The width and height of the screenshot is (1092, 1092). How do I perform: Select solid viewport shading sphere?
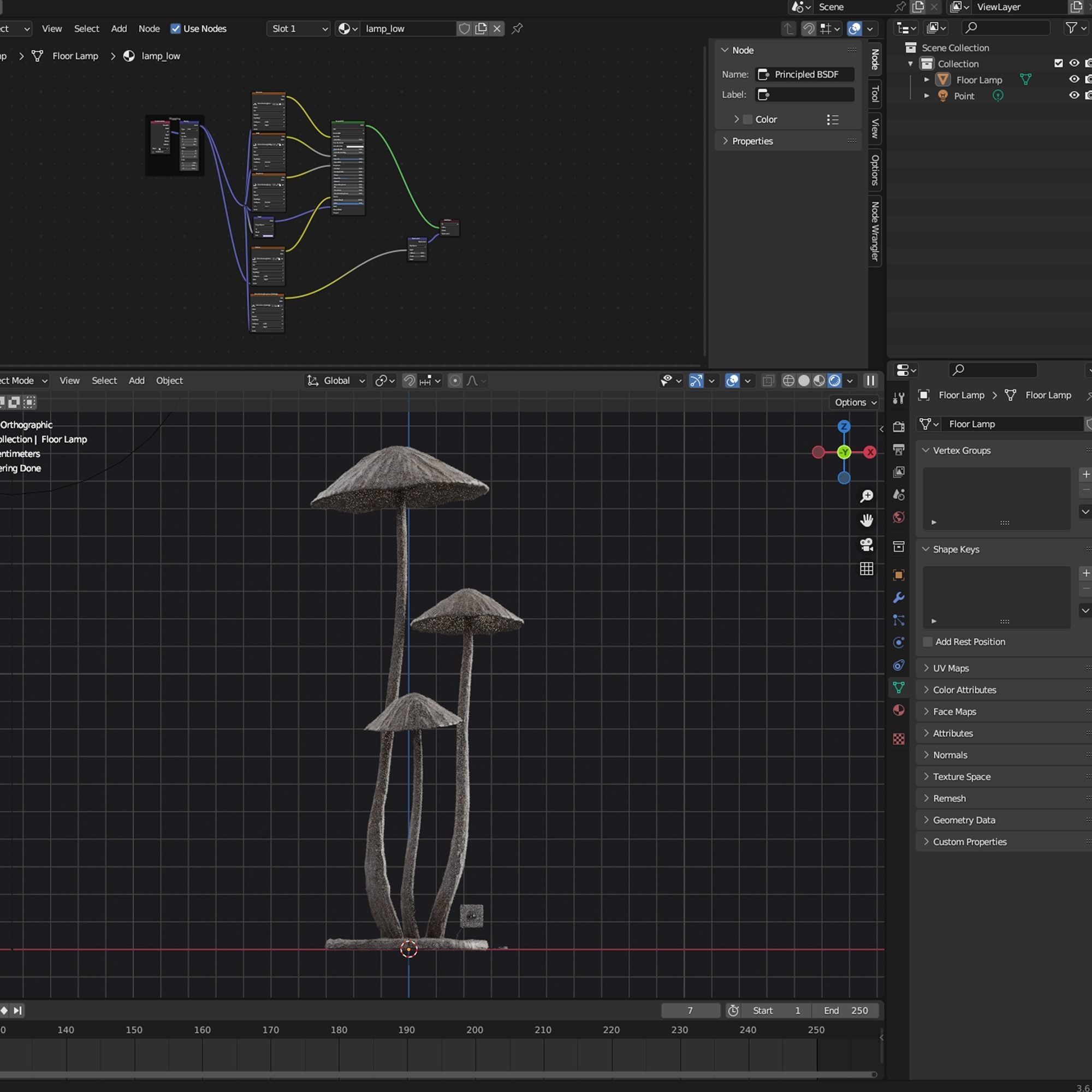pyautogui.click(x=804, y=381)
